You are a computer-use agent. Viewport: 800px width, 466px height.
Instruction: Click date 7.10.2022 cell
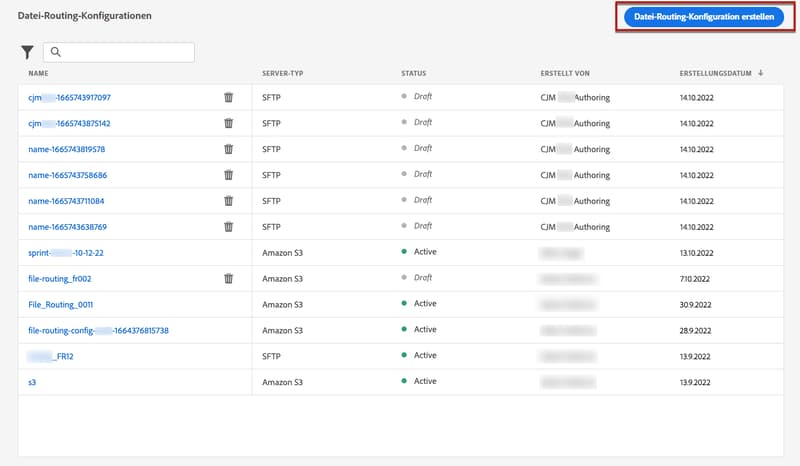[x=694, y=279]
